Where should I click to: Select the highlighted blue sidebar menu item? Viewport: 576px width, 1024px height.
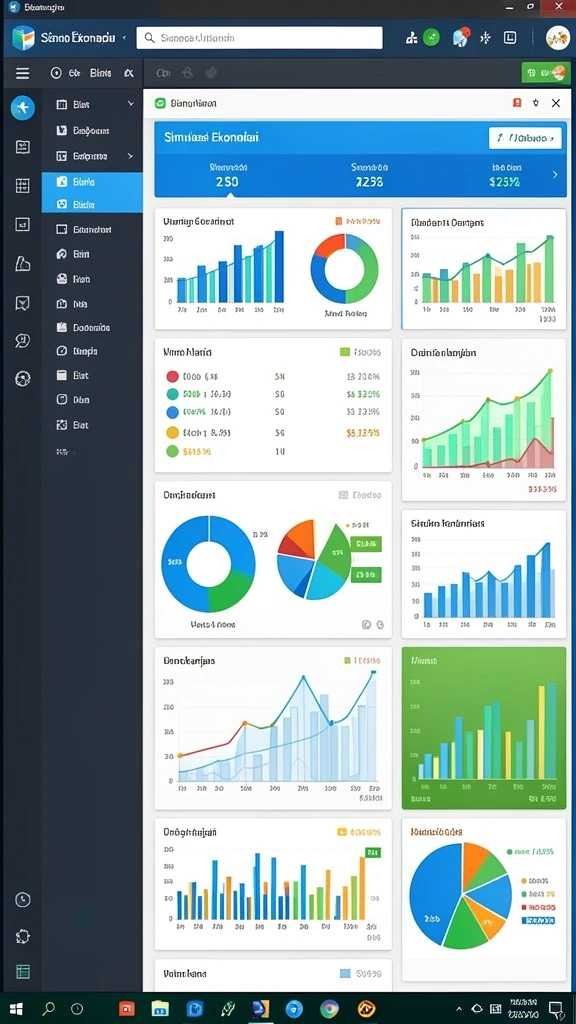click(92, 182)
